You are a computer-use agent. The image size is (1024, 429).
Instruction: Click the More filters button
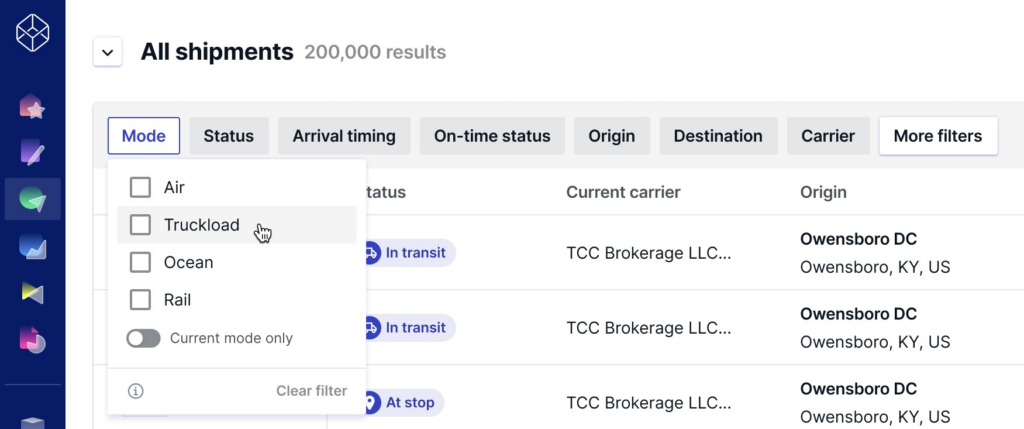938,136
